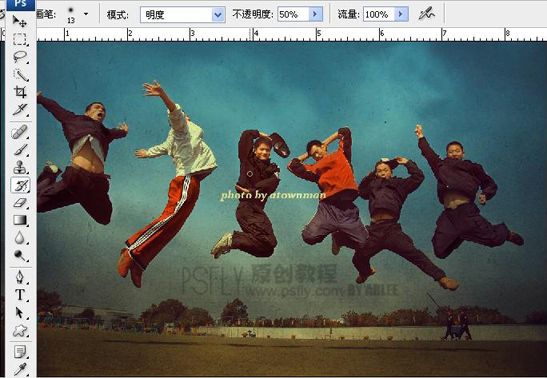Toggle the airbrush option icon

(427, 14)
